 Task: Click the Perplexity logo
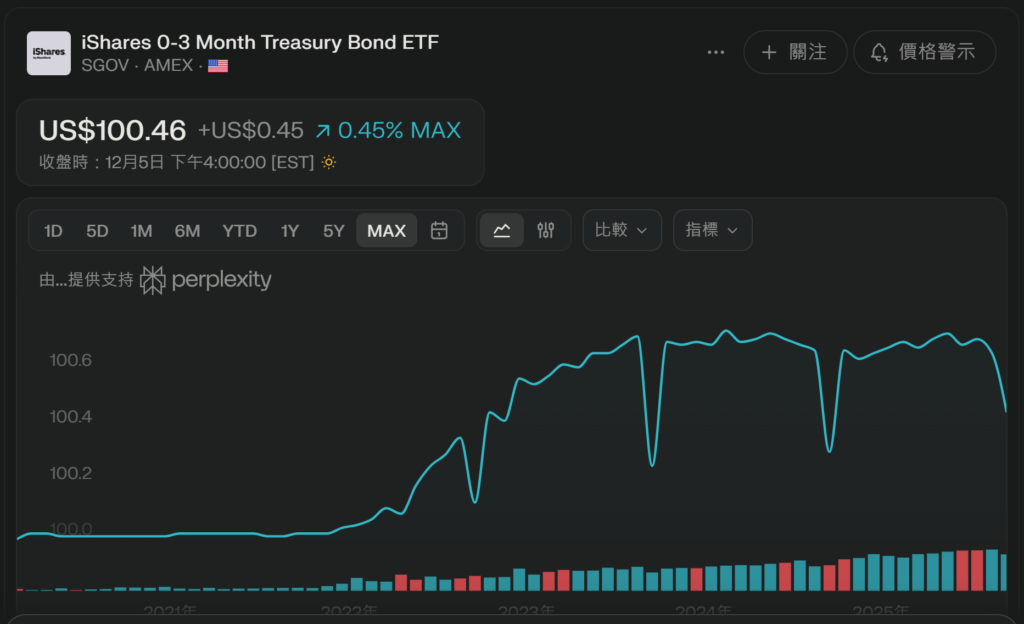point(206,280)
